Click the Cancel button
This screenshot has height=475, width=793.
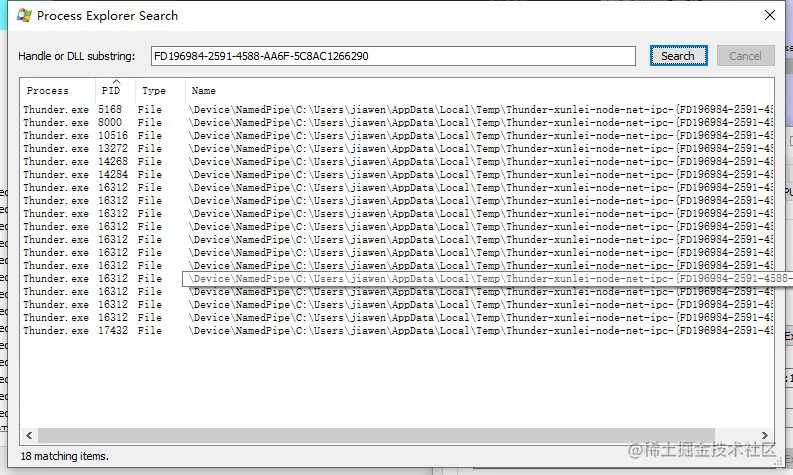[745, 56]
